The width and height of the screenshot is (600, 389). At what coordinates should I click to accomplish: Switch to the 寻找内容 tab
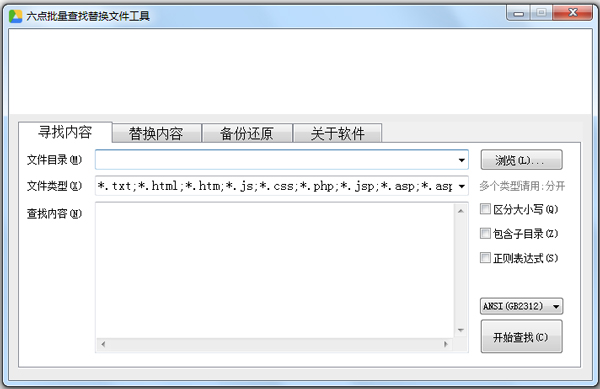pyautogui.click(x=65, y=132)
